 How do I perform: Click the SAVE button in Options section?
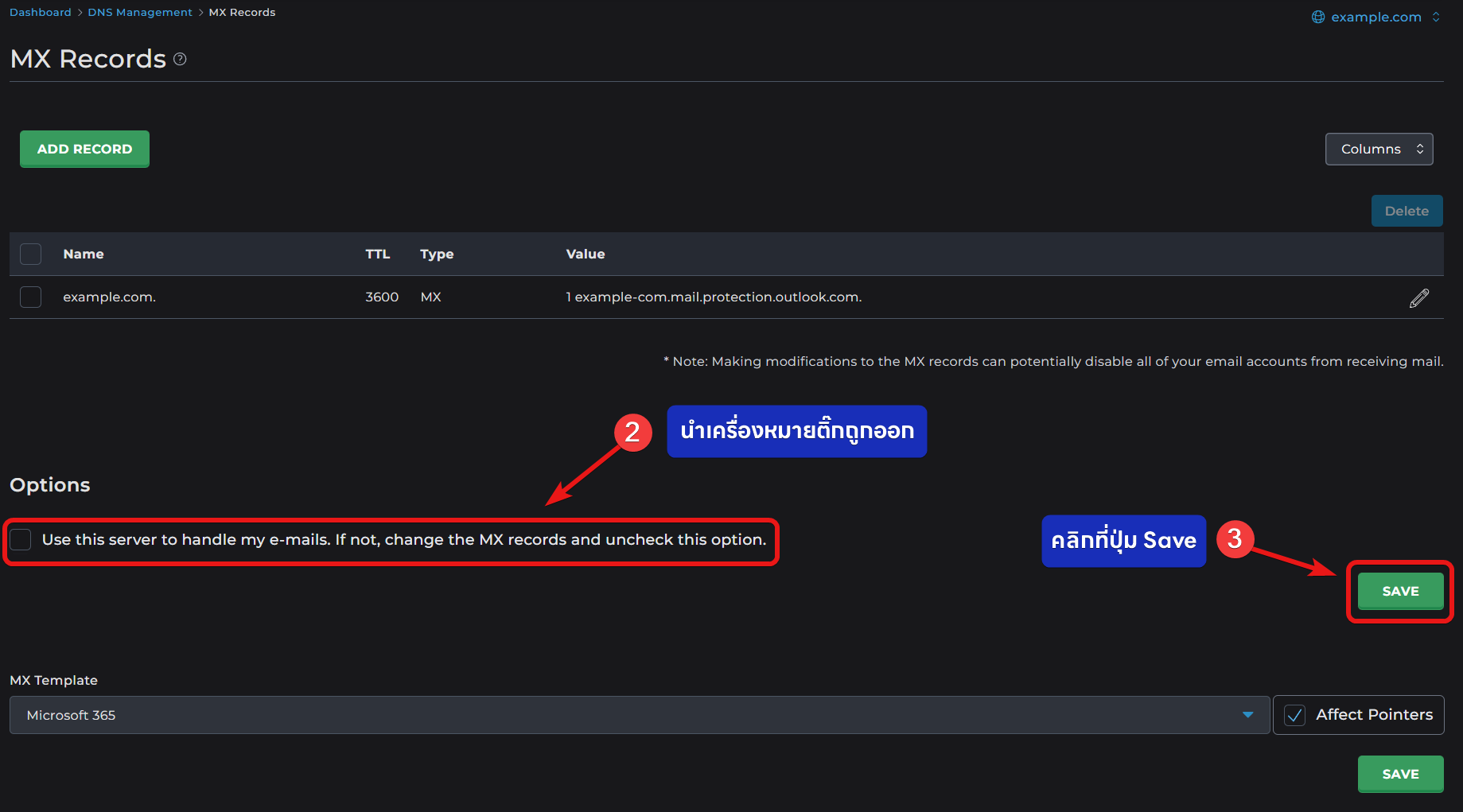pos(1400,591)
